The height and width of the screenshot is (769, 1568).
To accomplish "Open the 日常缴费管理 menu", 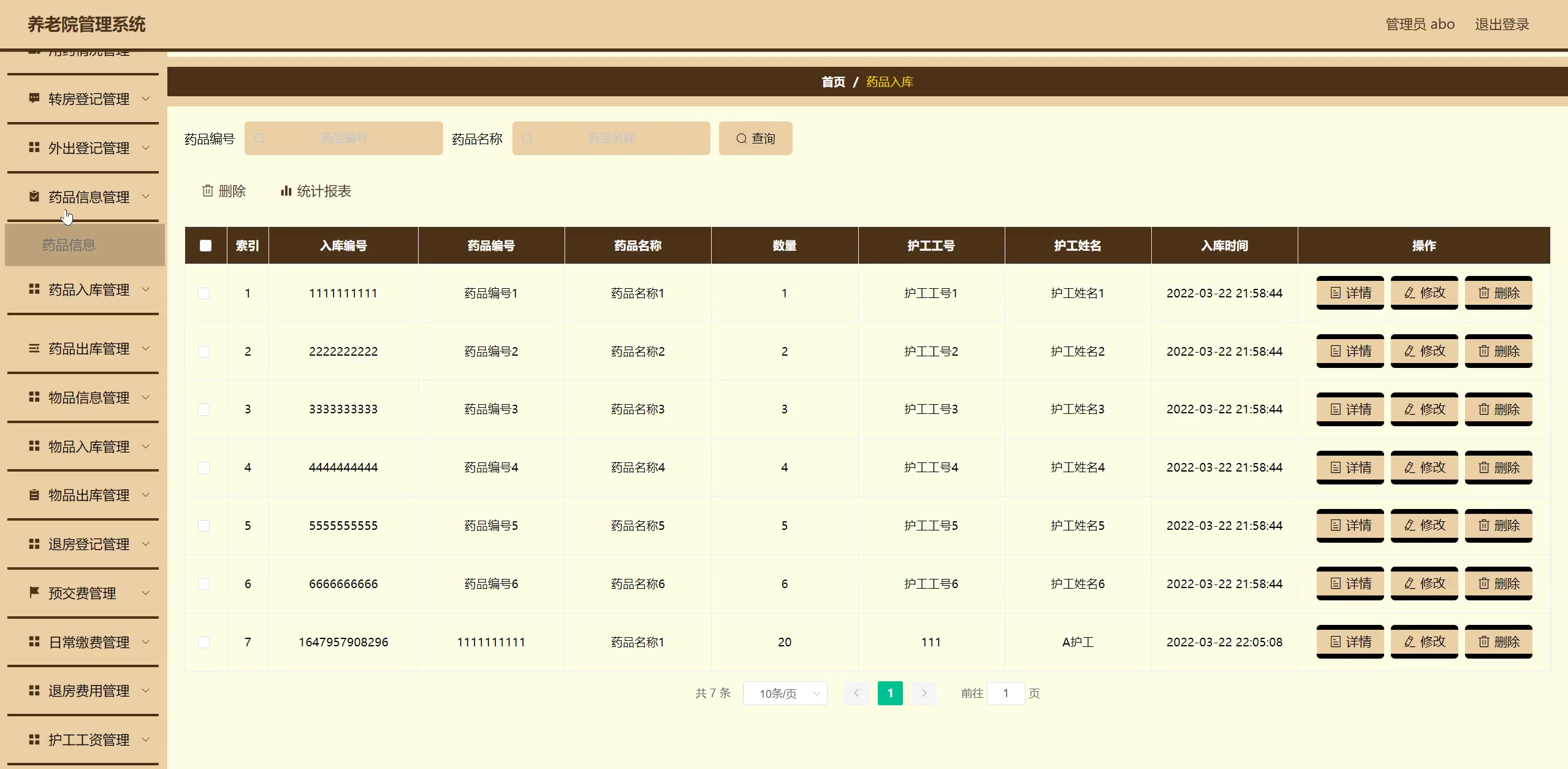I will pos(89,642).
